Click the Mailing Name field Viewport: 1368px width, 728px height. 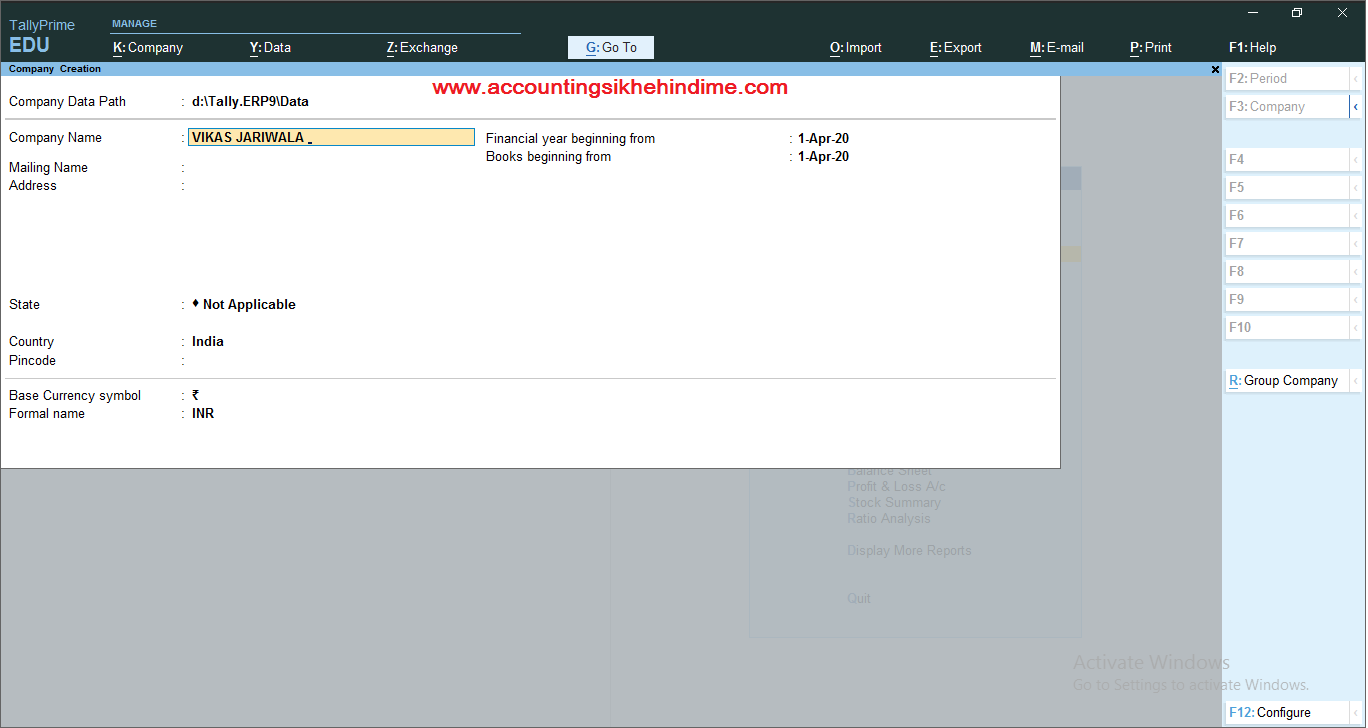331,168
